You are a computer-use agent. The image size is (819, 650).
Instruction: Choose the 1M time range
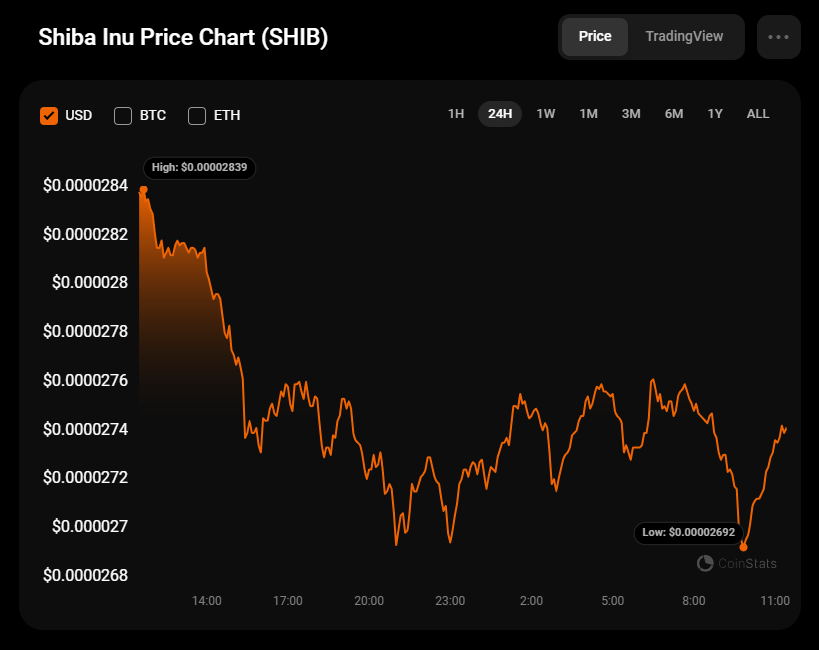(588, 114)
